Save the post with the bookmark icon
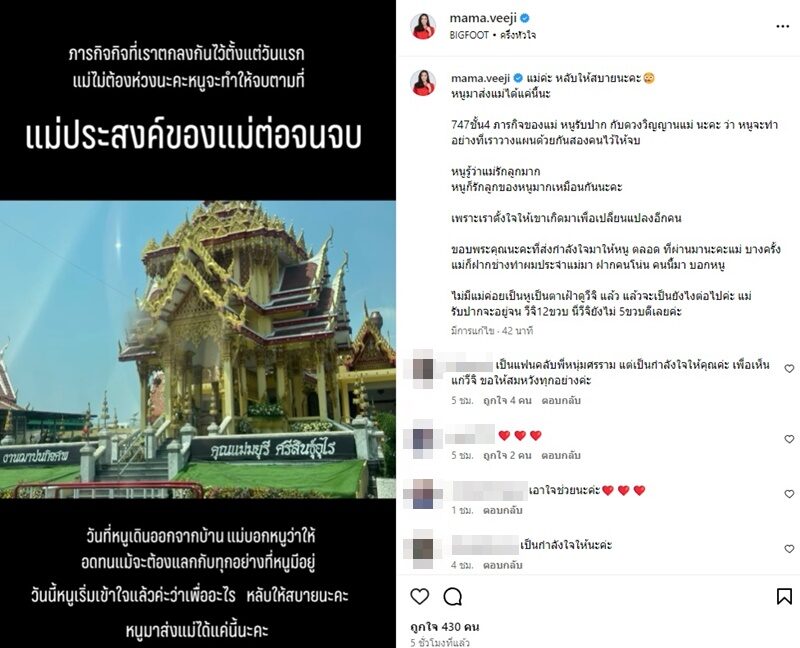The width and height of the screenshot is (800, 648). [x=784, y=596]
